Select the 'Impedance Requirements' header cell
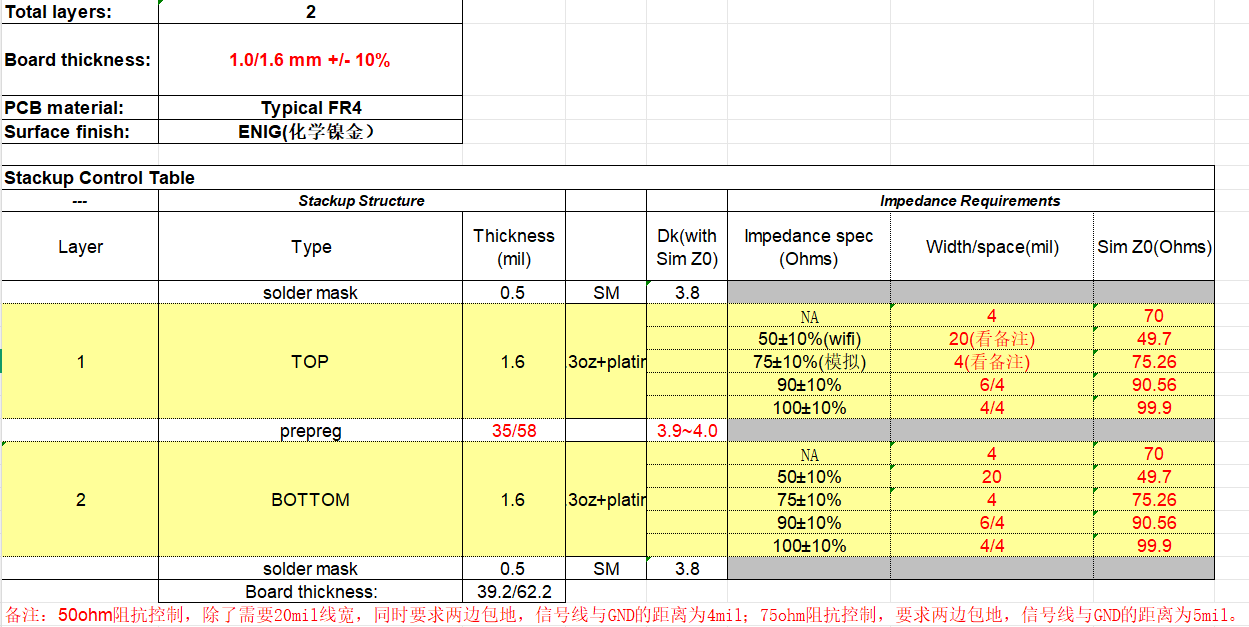 970,201
